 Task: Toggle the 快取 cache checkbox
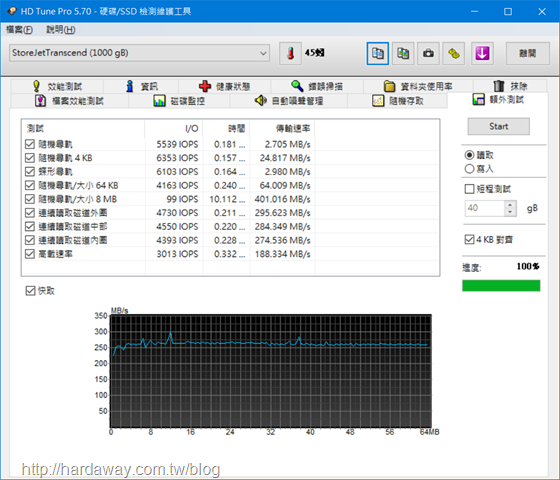click(30, 291)
